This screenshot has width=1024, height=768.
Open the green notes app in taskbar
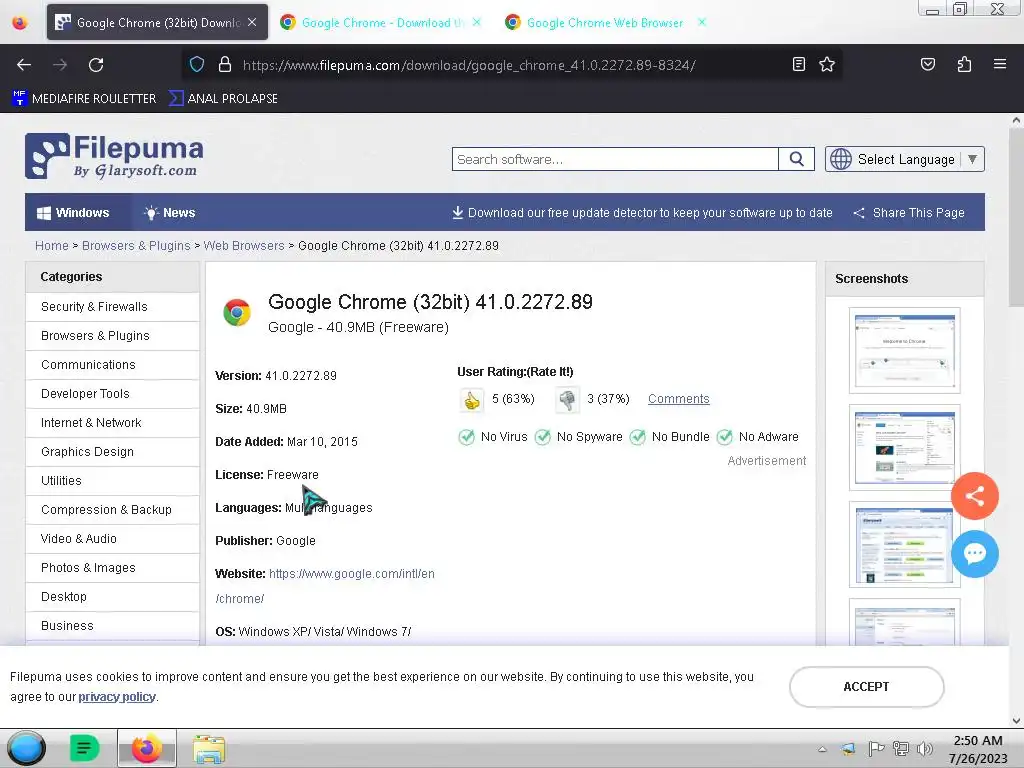[x=84, y=748]
